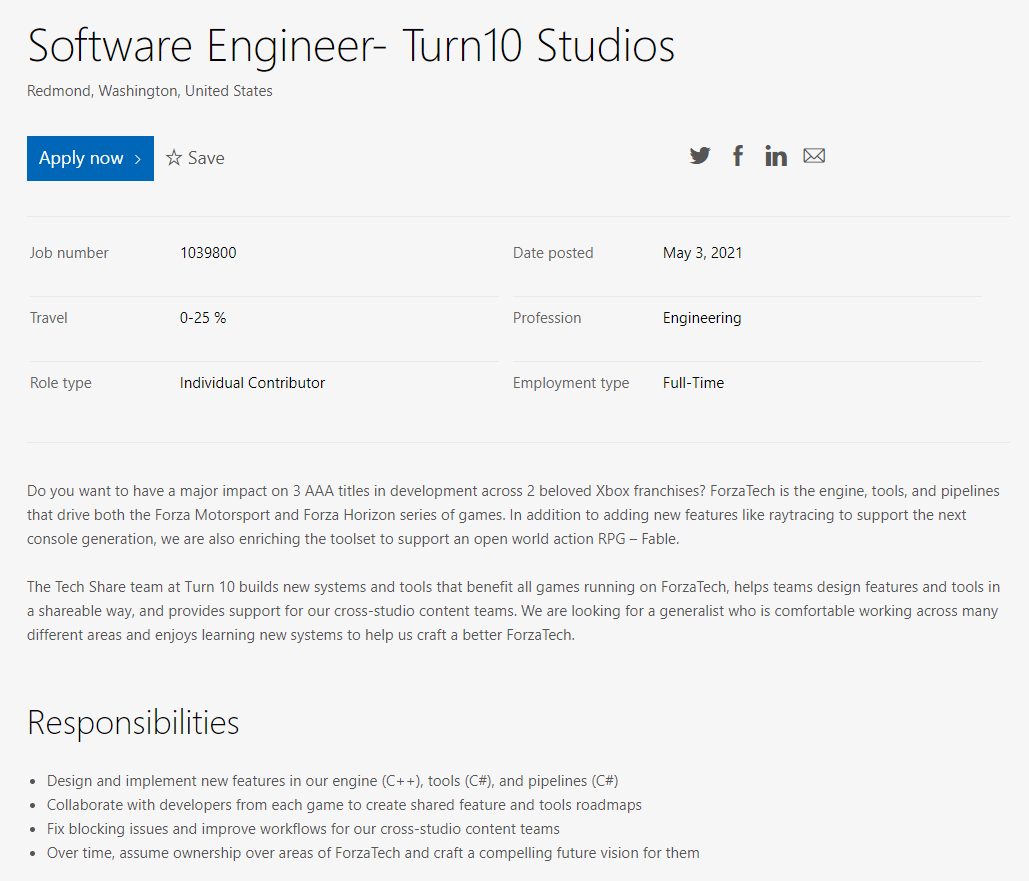Click the Engineering profession value
1029x881 pixels.
[x=702, y=318]
